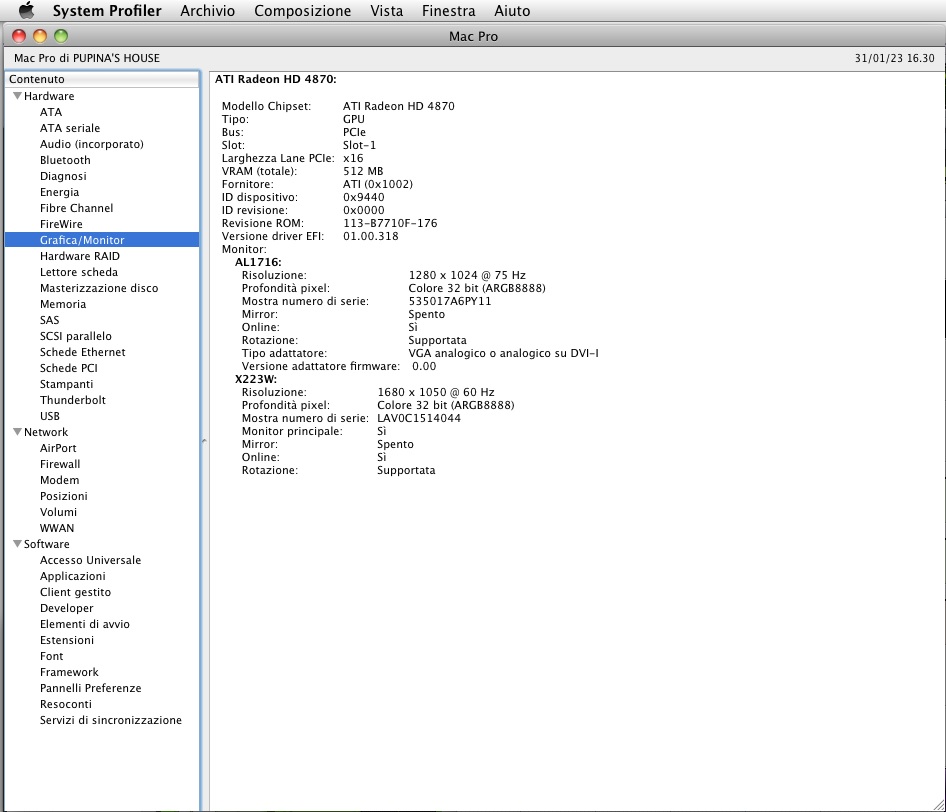Screen dimensions: 946x812
Task: Click the Contenuto column header
Action: [x=102, y=79]
